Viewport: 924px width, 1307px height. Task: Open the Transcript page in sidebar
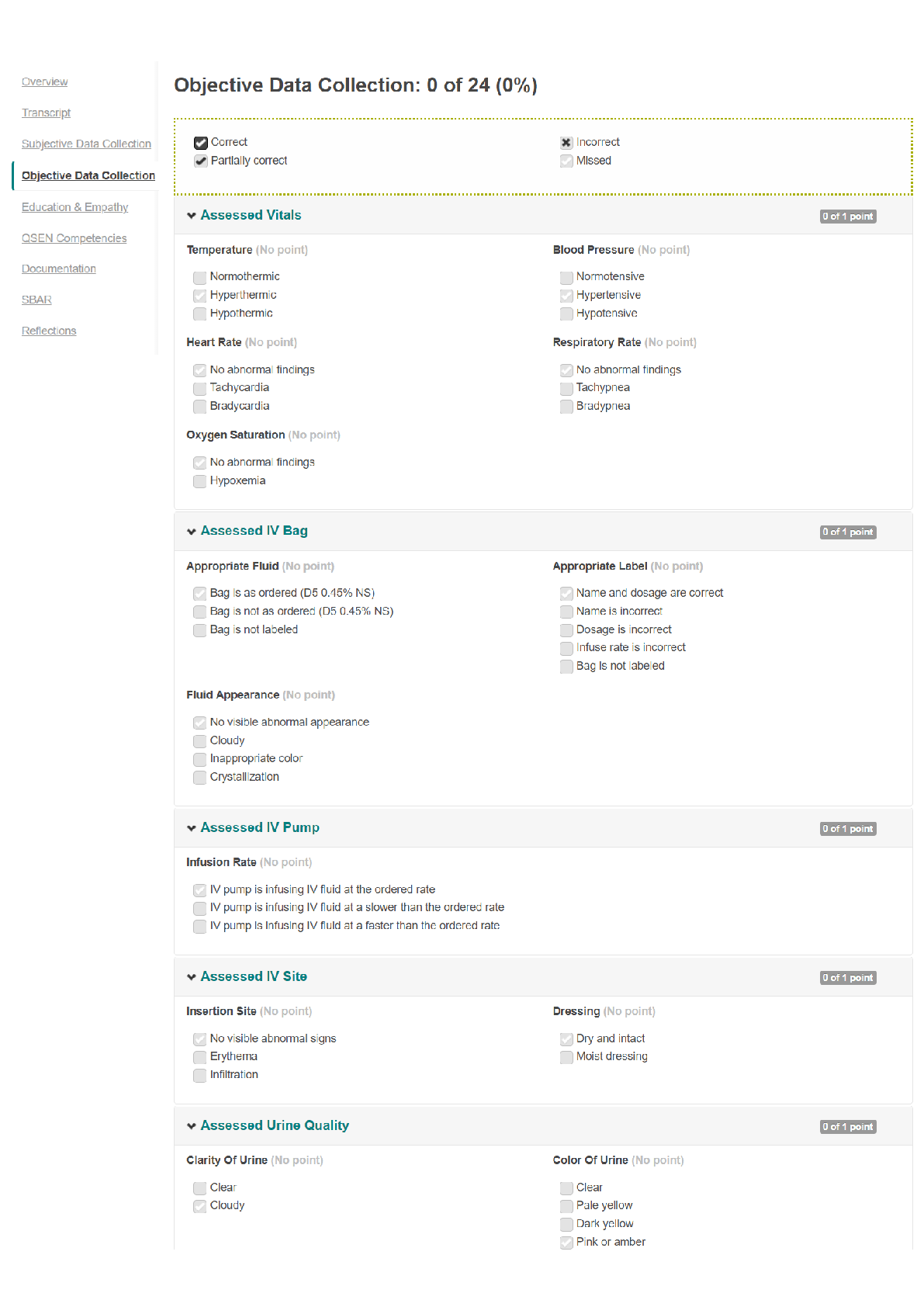46,113
